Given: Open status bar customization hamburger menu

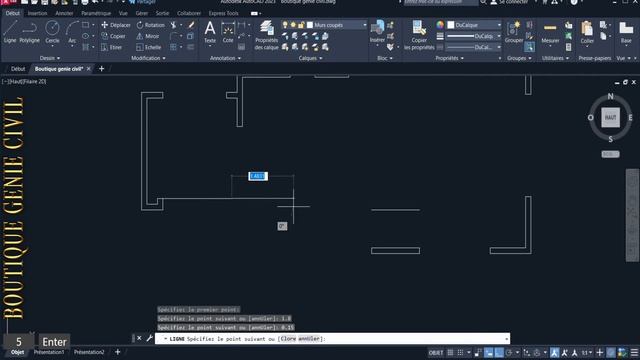Looking at the screenshot, I should [x=634, y=353].
